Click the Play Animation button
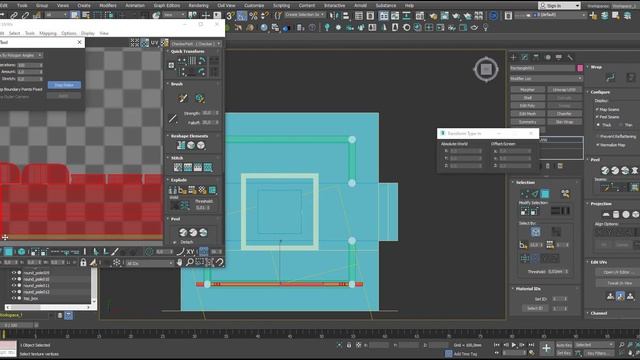The height and width of the screenshot is (360, 640). 514,345
